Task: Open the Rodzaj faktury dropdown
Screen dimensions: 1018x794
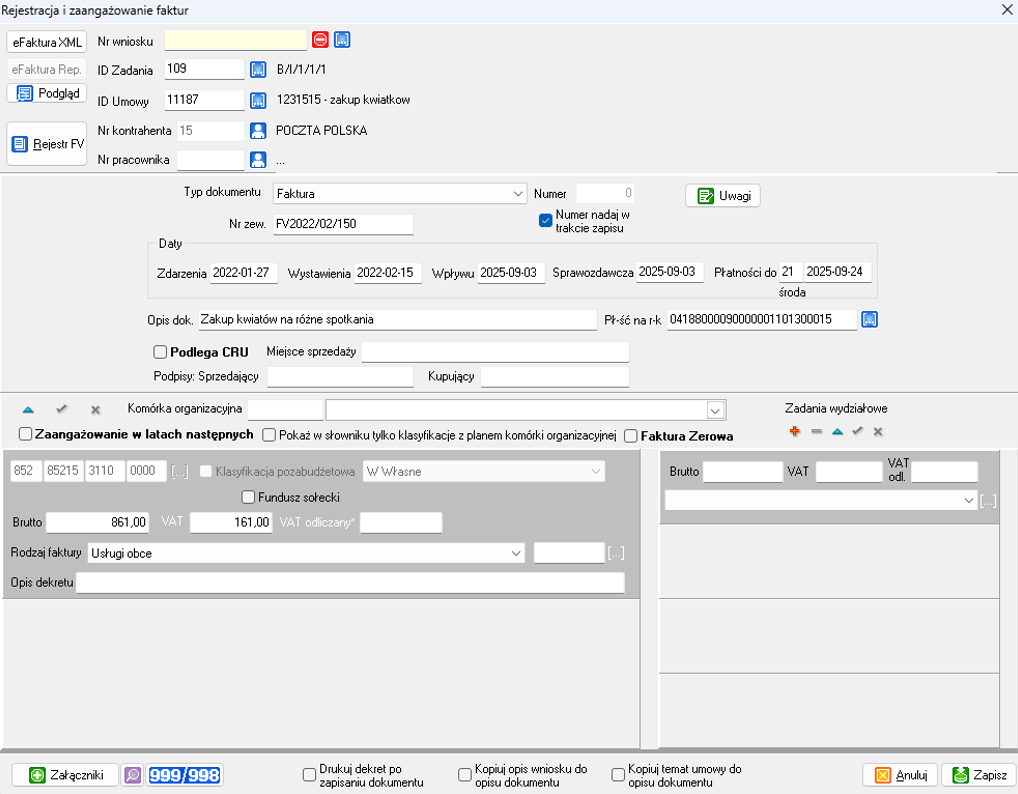Action: coord(516,553)
